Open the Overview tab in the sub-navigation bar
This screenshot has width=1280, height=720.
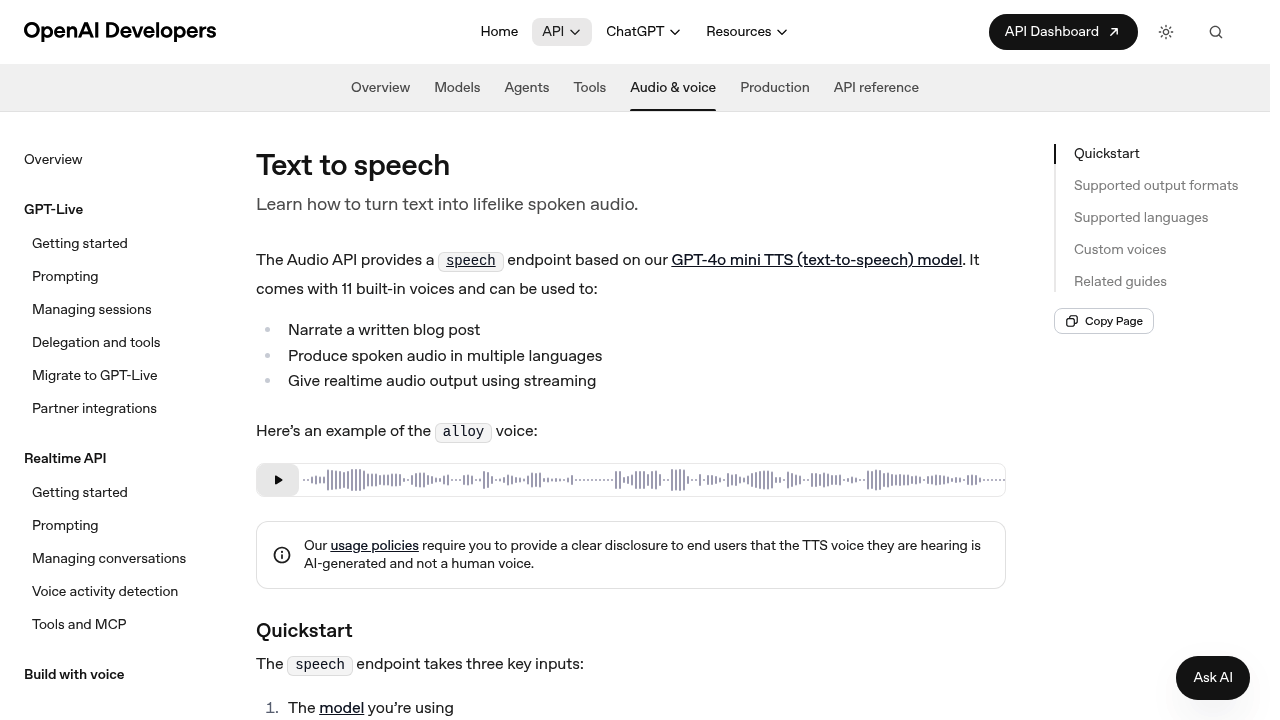pos(380,88)
